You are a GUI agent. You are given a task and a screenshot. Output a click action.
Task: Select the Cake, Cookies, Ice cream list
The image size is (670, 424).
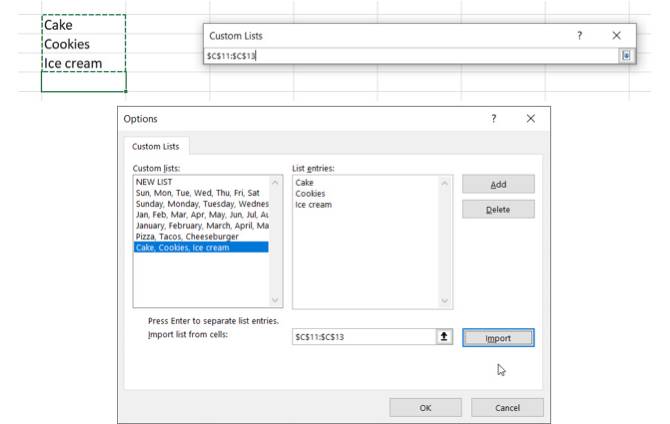point(201,247)
